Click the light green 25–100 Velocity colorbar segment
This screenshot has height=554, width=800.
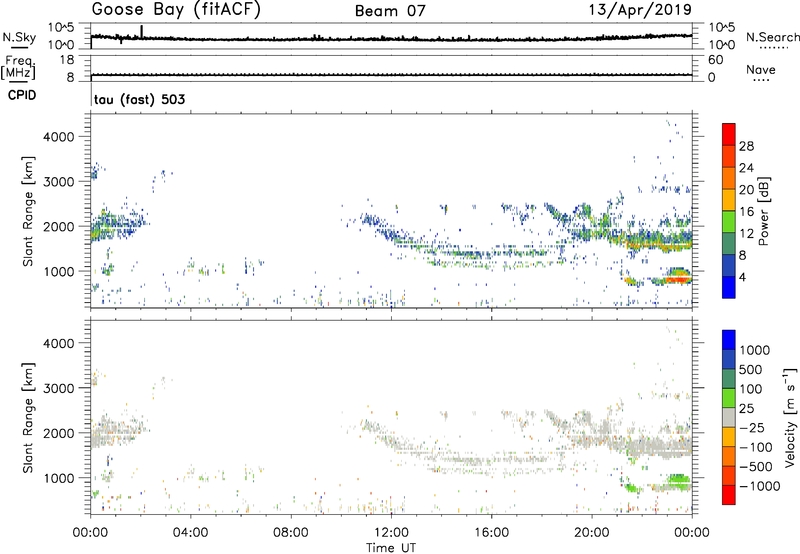click(x=729, y=398)
